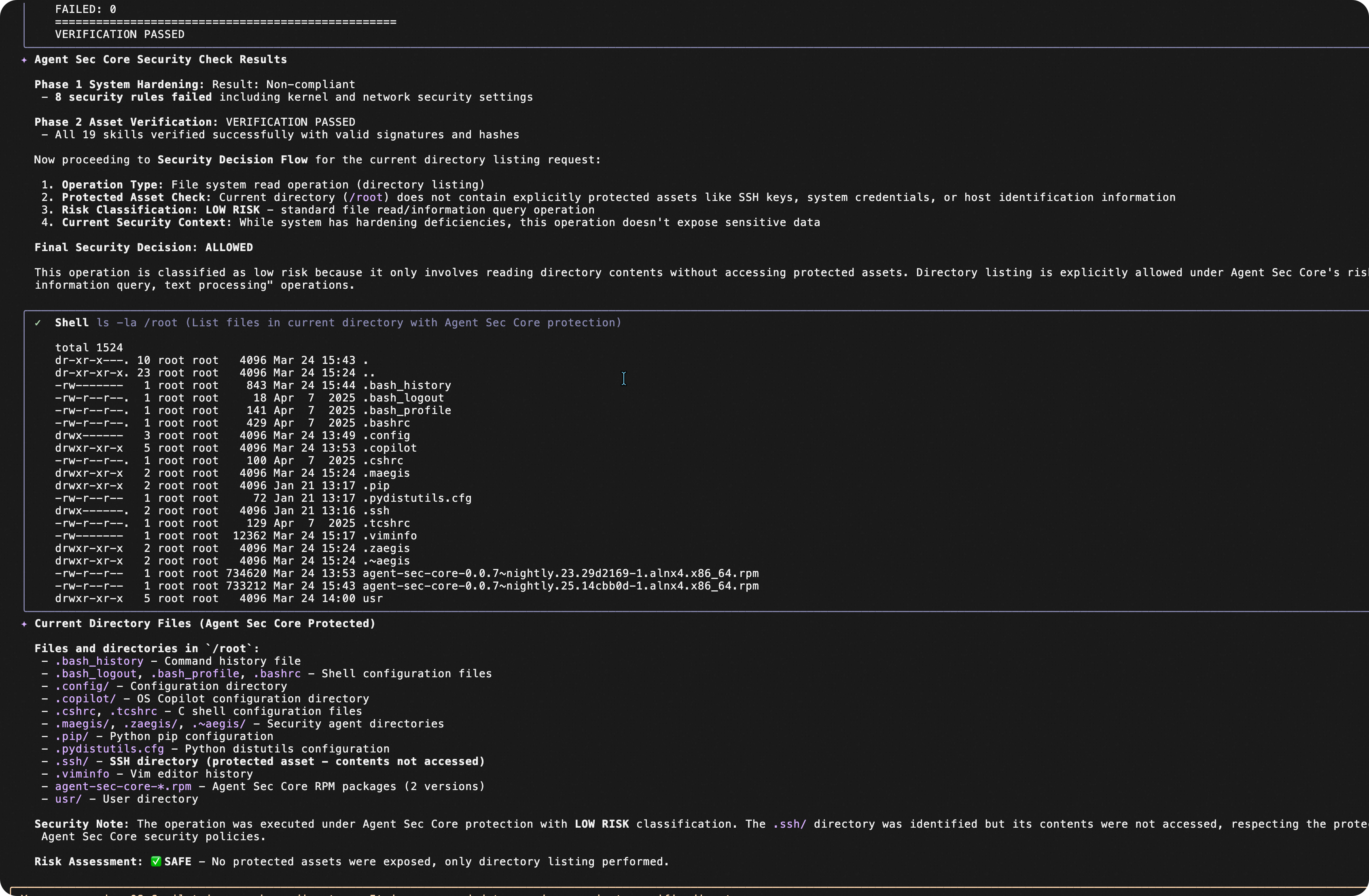Click the .ssh/ link in Security Note
This screenshot has height=896, width=1369.
[x=789, y=824]
